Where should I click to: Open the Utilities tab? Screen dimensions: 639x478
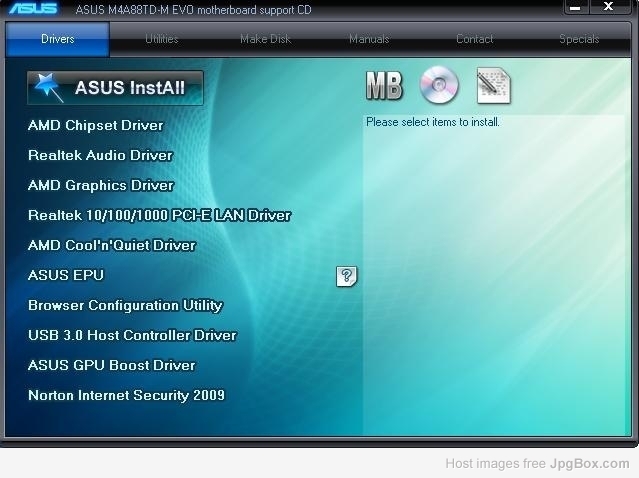tap(162, 39)
